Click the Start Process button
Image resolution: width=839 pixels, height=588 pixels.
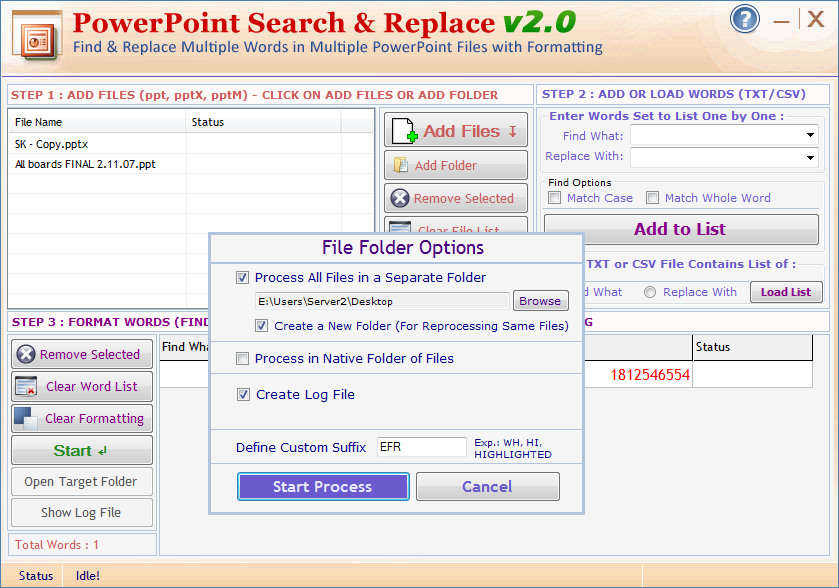(x=323, y=486)
